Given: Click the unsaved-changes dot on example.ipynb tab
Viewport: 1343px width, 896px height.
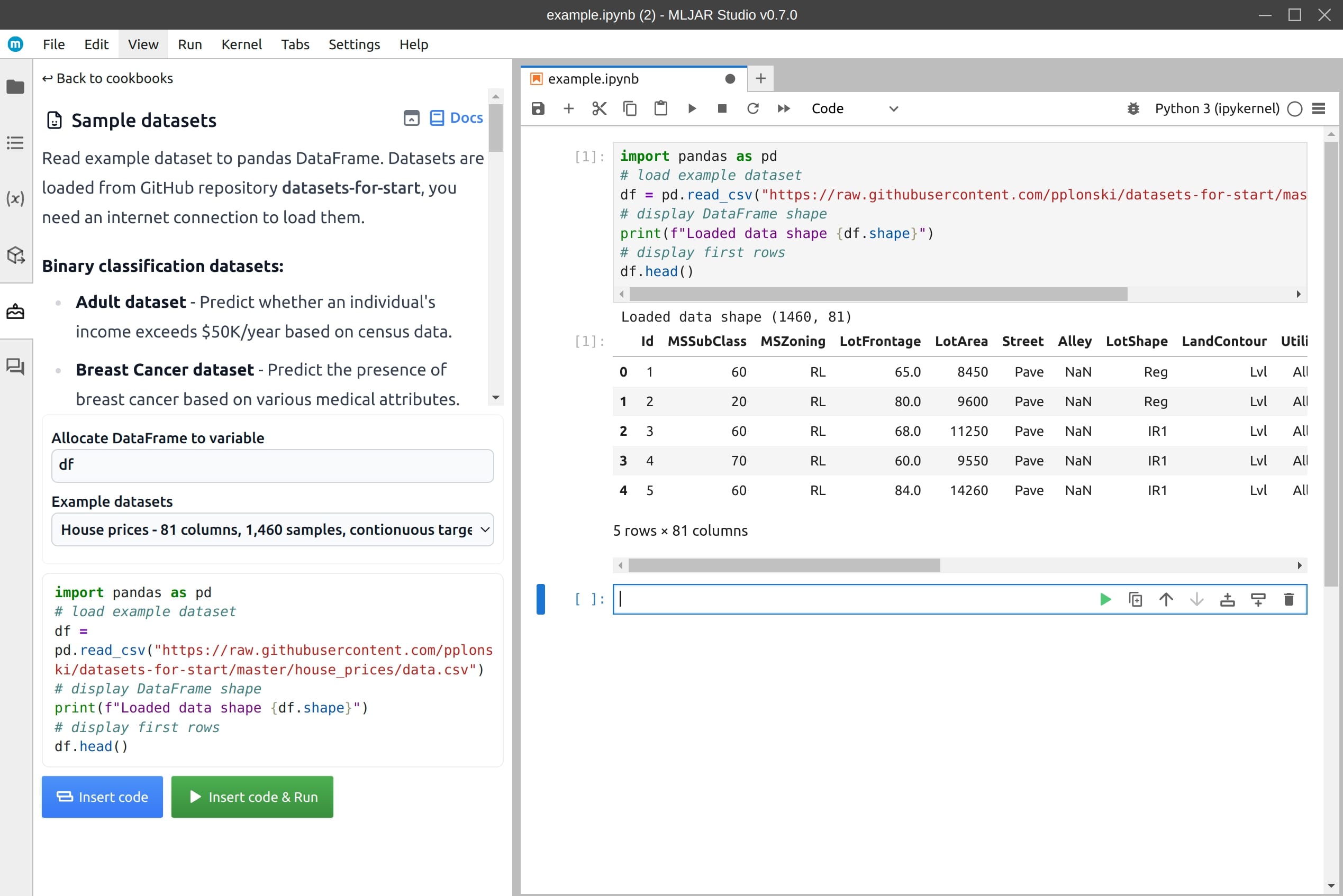Looking at the screenshot, I should (x=730, y=79).
